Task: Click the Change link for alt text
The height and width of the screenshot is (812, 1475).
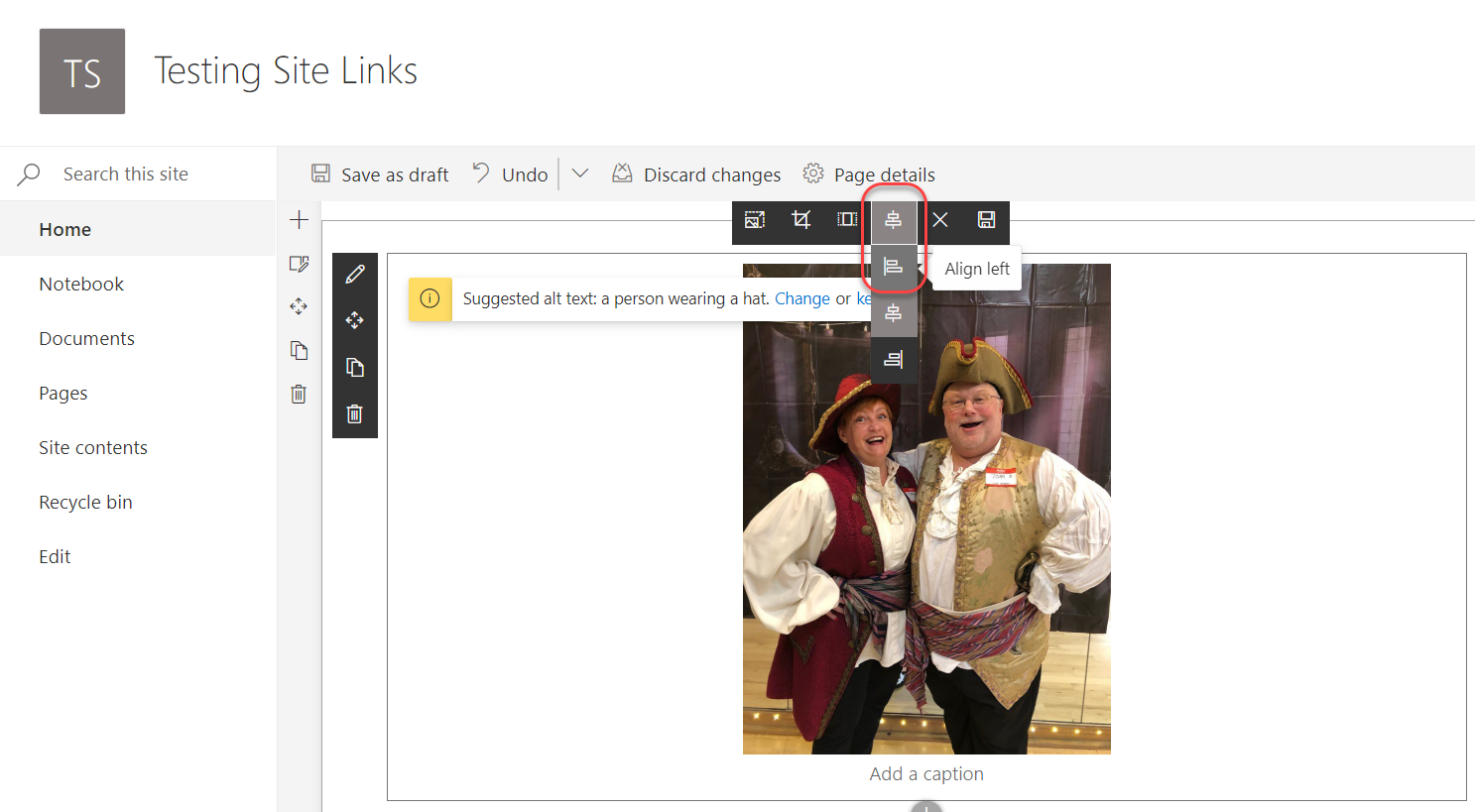Action: [801, 298]
